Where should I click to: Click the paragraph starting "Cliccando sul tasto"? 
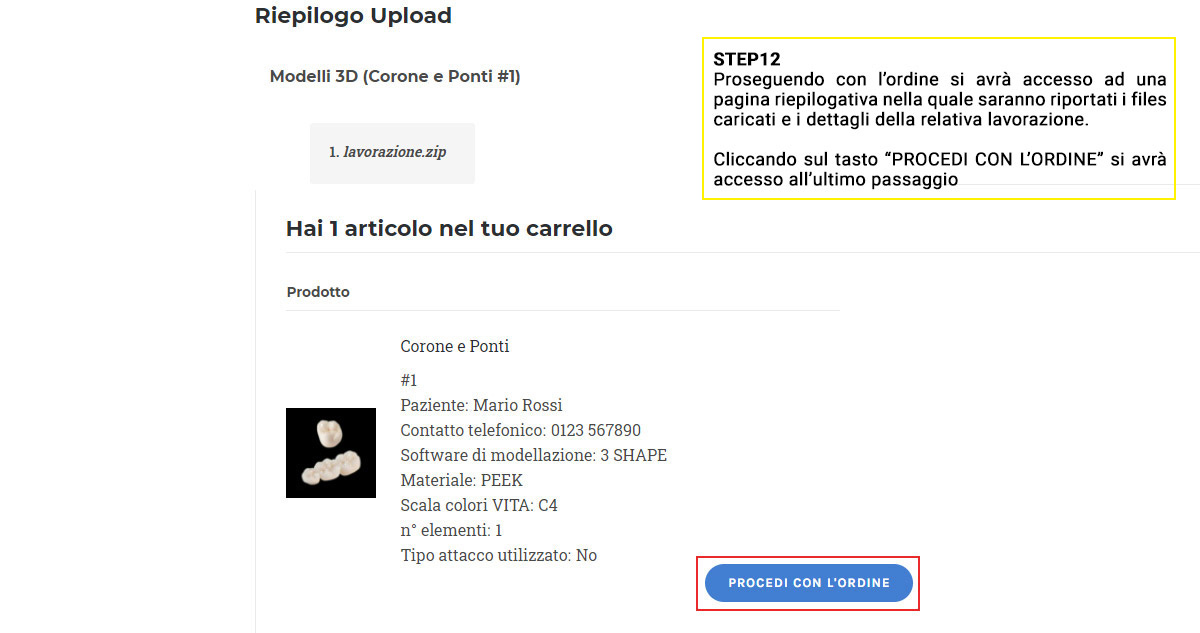click(x=940, y=170)
